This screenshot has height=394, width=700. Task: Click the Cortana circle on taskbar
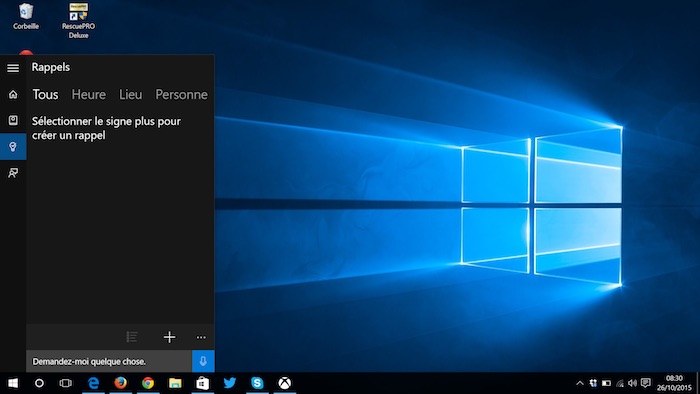coord(39,383)
